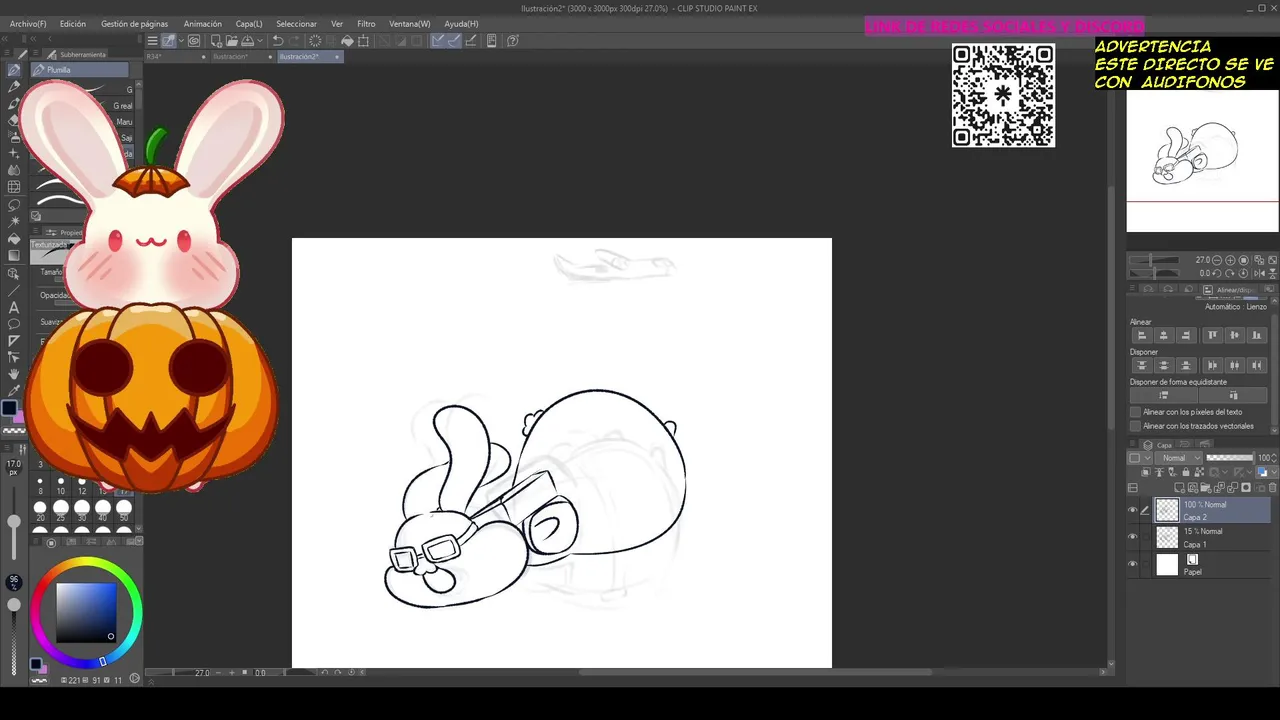This screenshot has width=1280, height=720.
Task: Toggle snap to special ruler in command bar
Action: coord(454,41)
